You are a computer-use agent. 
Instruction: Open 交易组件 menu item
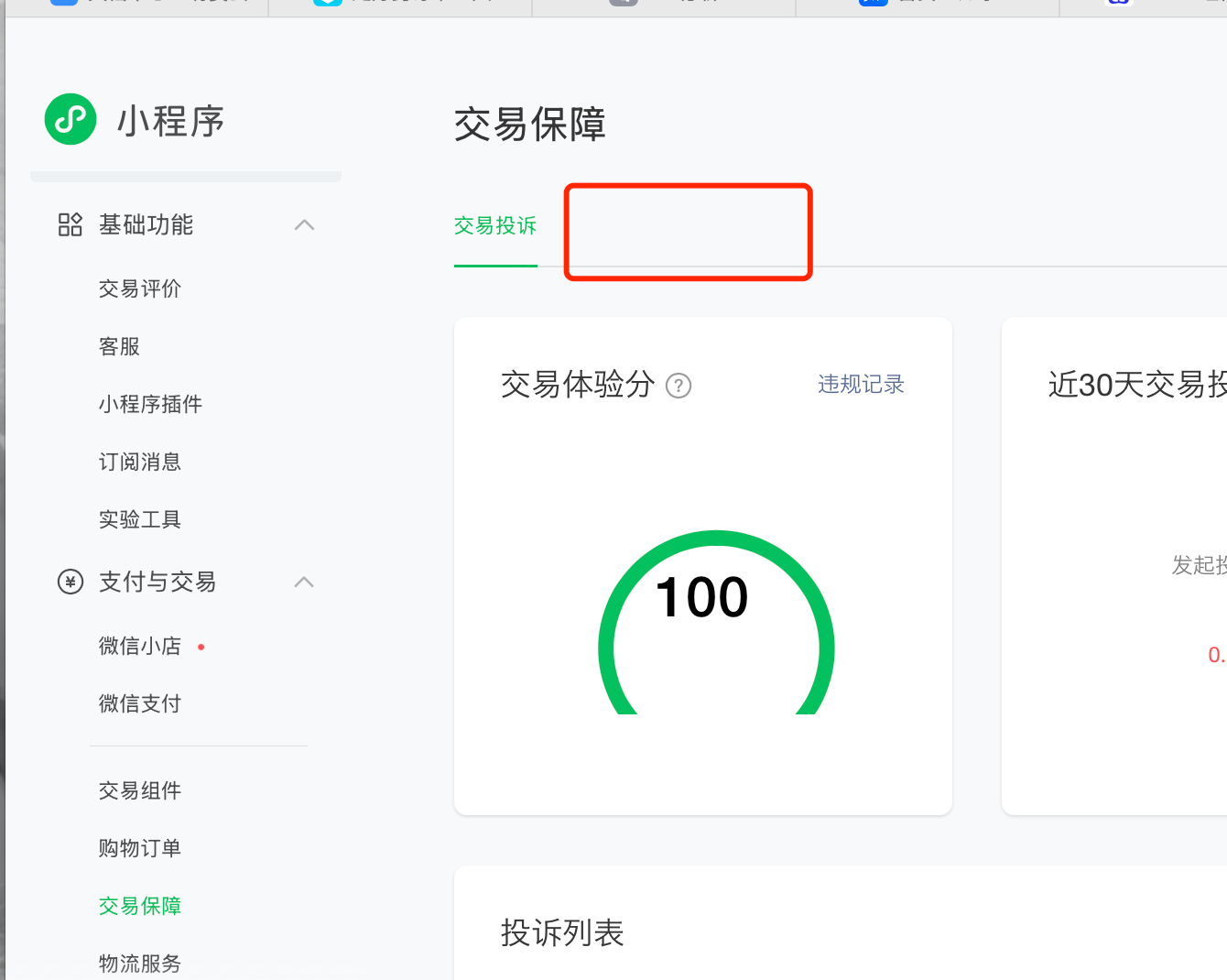tap(140, 790)
